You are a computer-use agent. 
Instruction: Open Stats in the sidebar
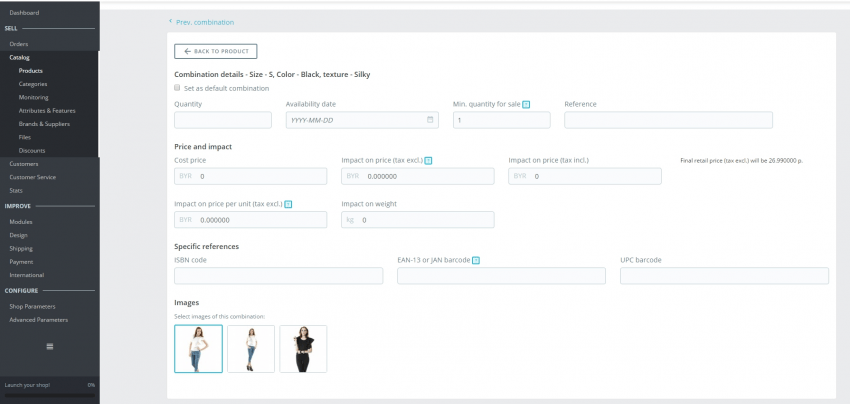[16, 190]
